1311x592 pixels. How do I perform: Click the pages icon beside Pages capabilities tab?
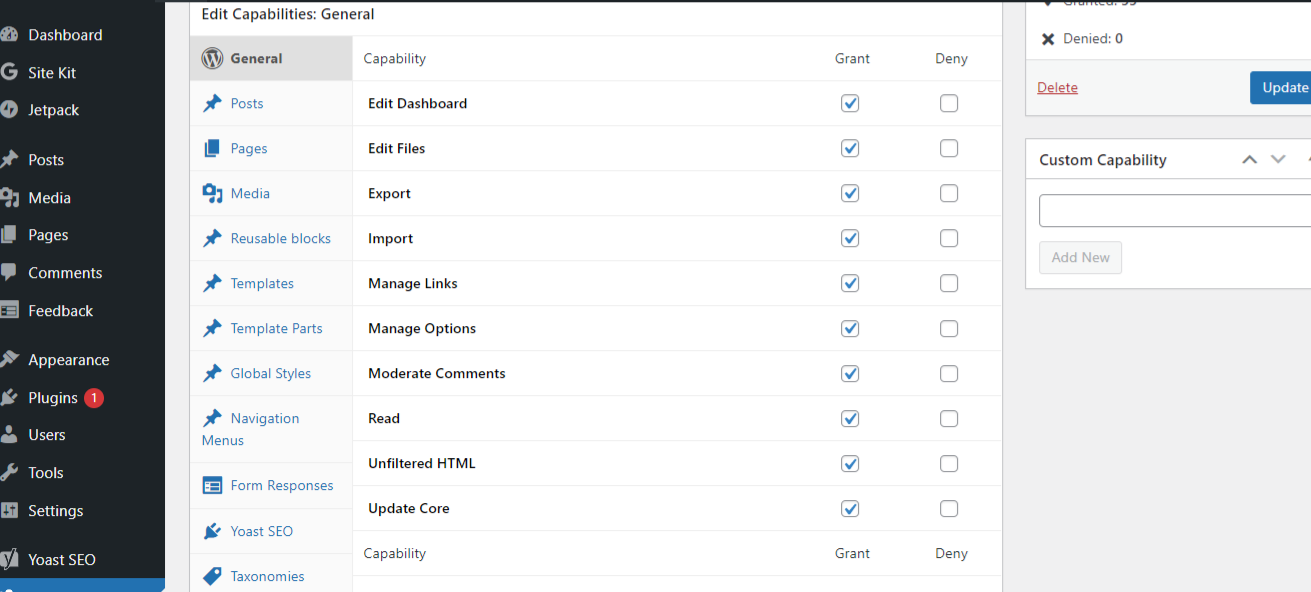pyautogui.click(x=212, y=148)
